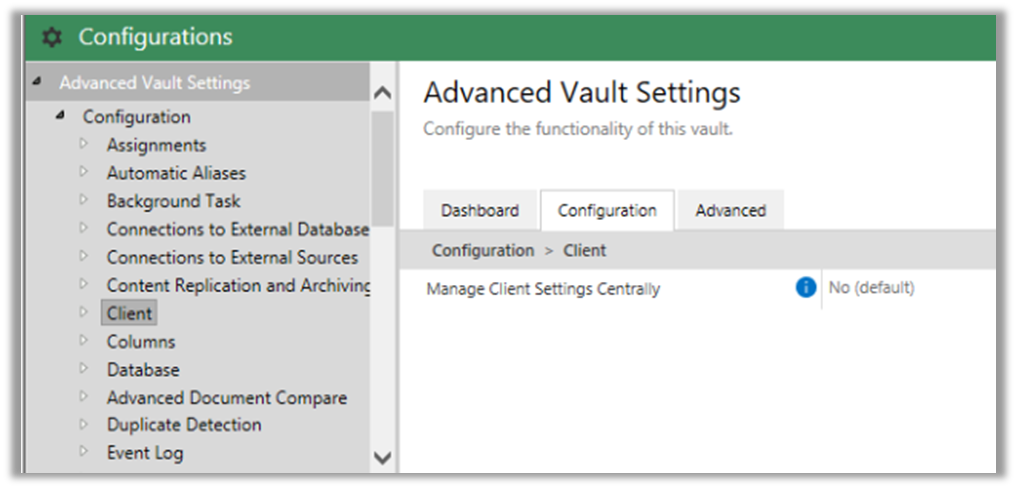This screenshot has height=488, width=1017.
Task: Click the tree scrollbar down arrow
Action: (383, 458)
